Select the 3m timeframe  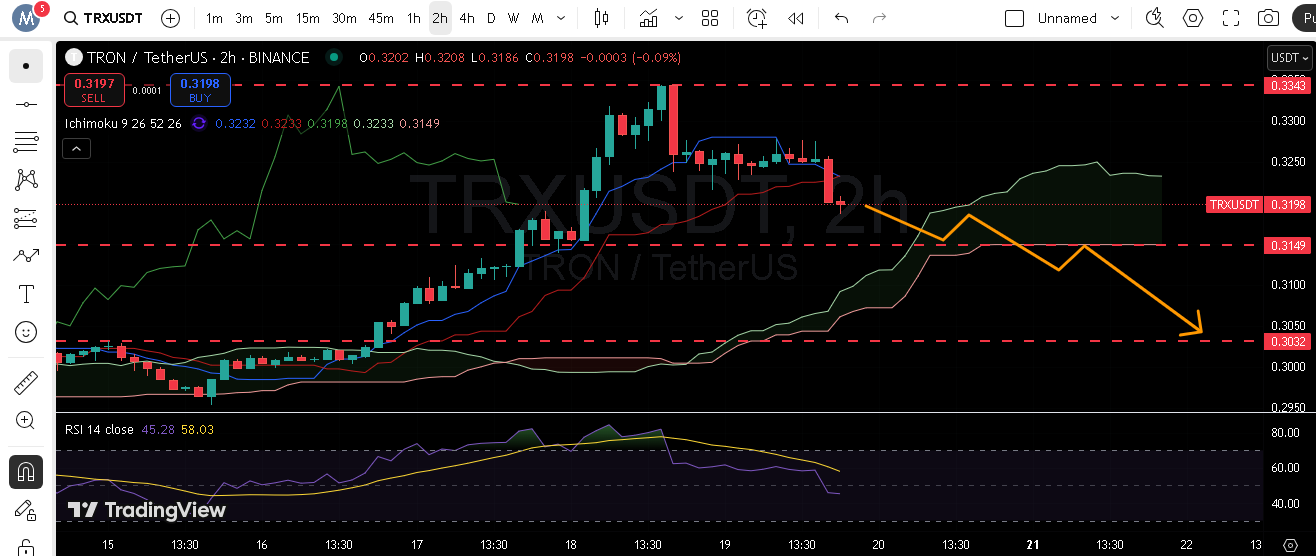pyautogui.click(x=244, y=18)
